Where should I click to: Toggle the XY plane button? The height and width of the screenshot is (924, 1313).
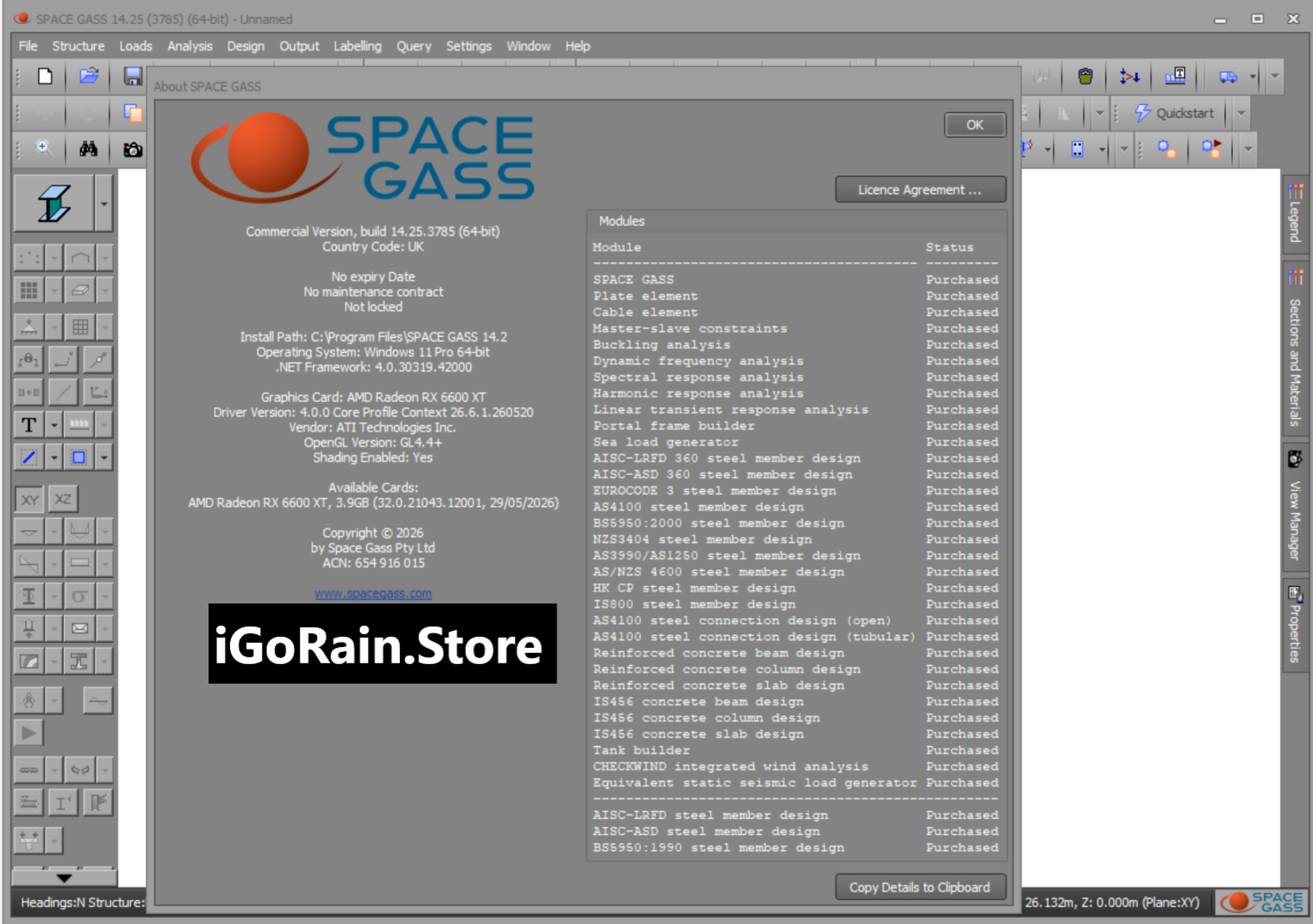pos(29,499)
